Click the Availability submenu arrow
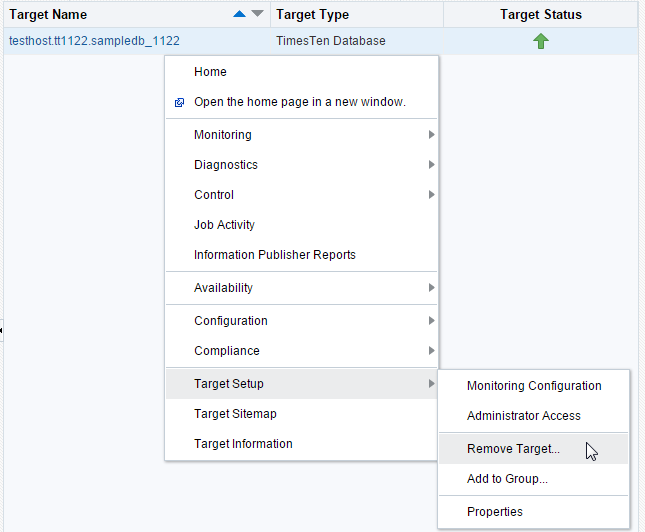The image size is (645, 532). 431,288
